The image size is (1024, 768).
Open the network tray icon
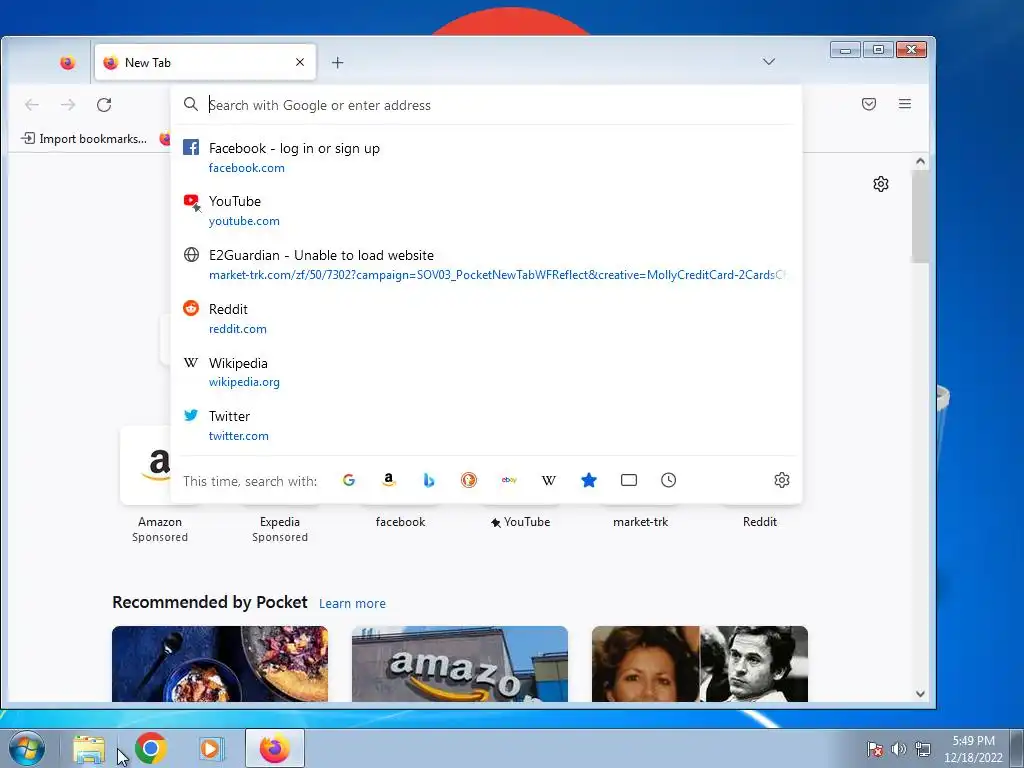click(x=923, y=749)
